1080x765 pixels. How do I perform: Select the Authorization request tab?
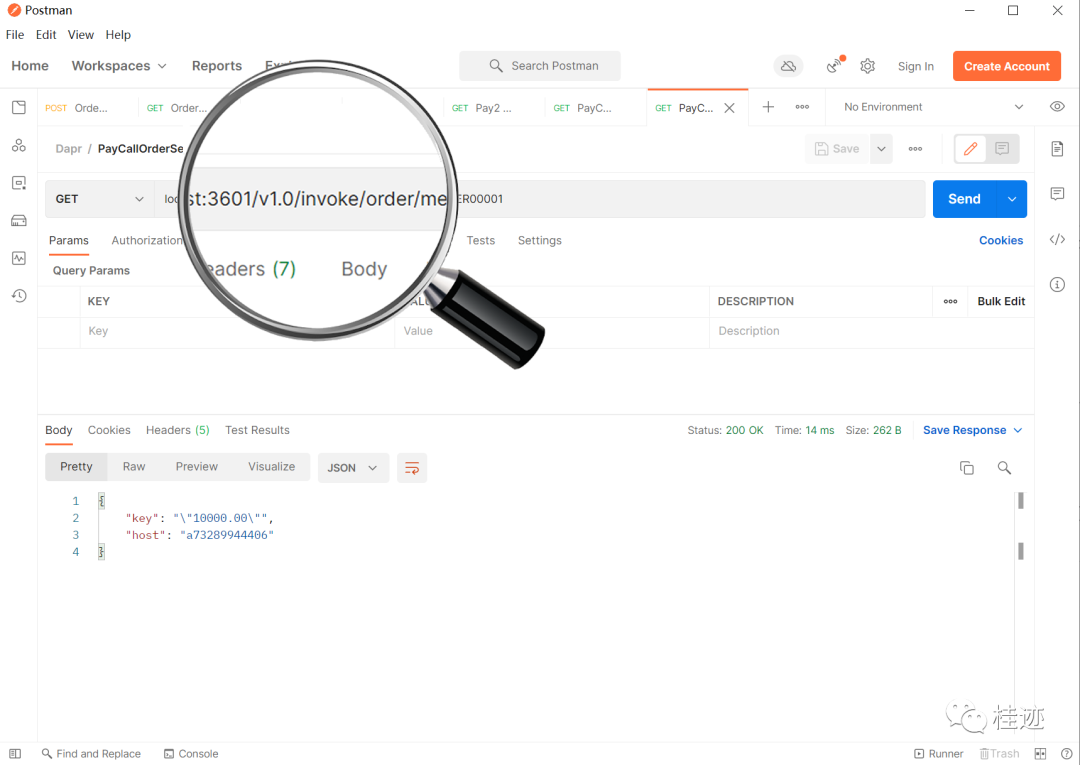[147, 240]
